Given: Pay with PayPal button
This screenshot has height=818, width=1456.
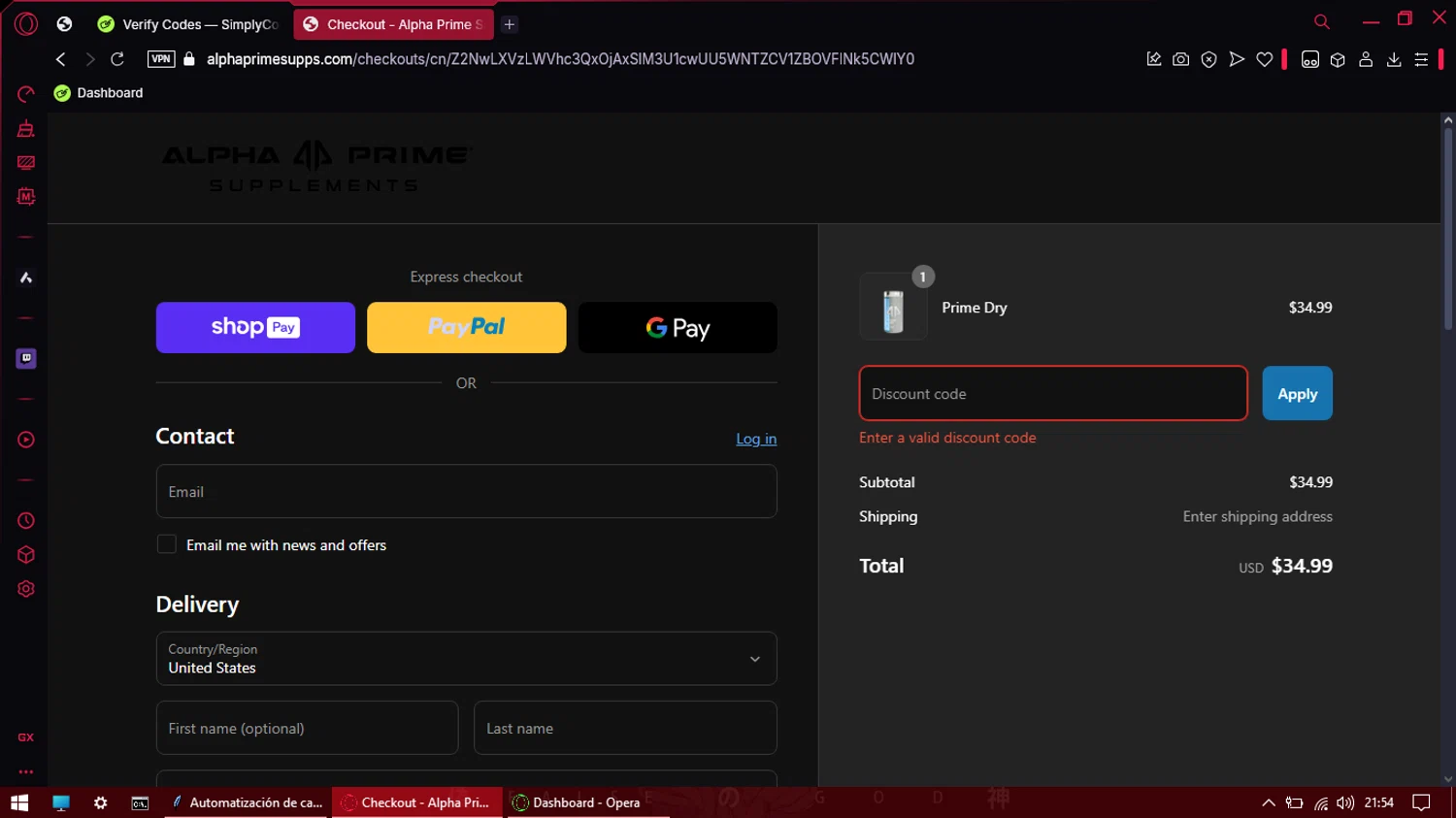Looking at the screenshot, I should (466, 327).
